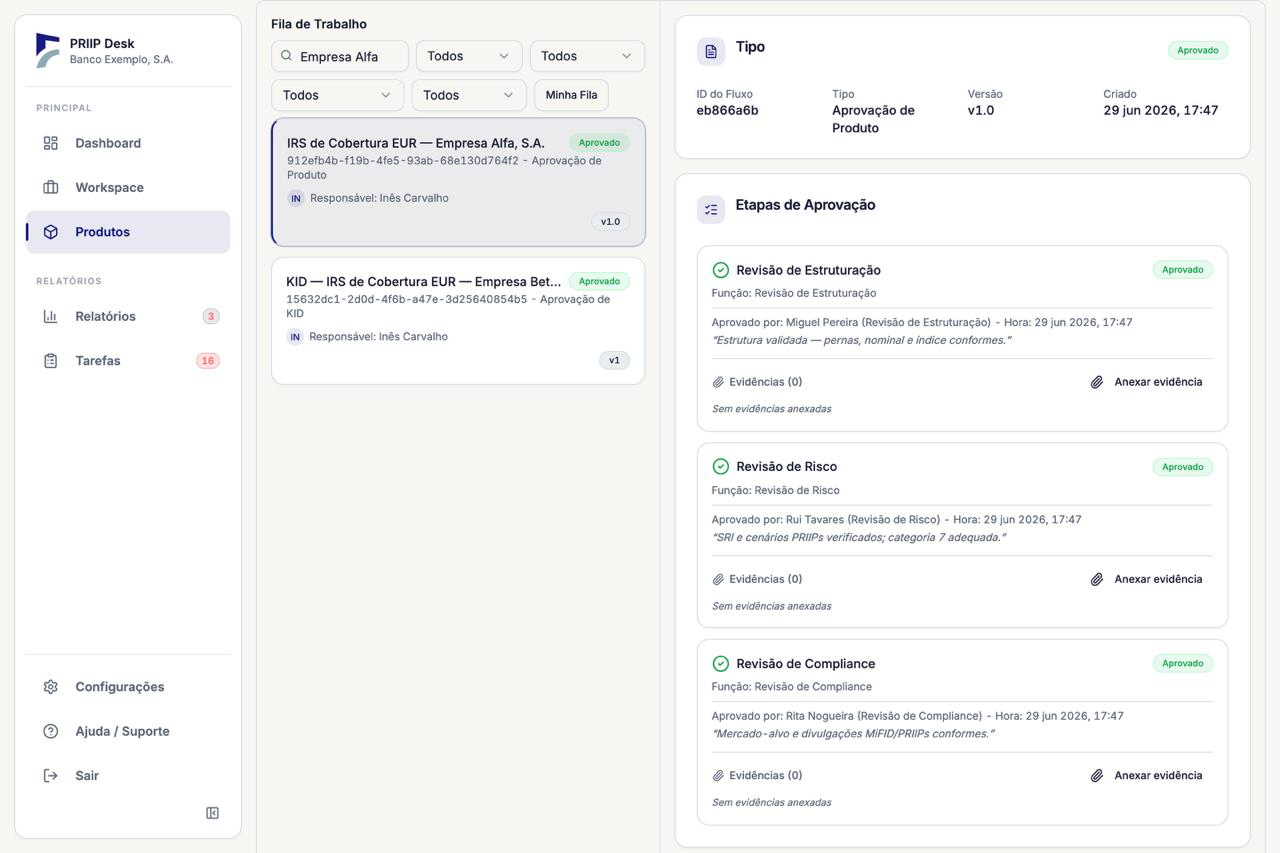Select KID — IRS de Cobertura Empresa Beta card

(458, 321)
